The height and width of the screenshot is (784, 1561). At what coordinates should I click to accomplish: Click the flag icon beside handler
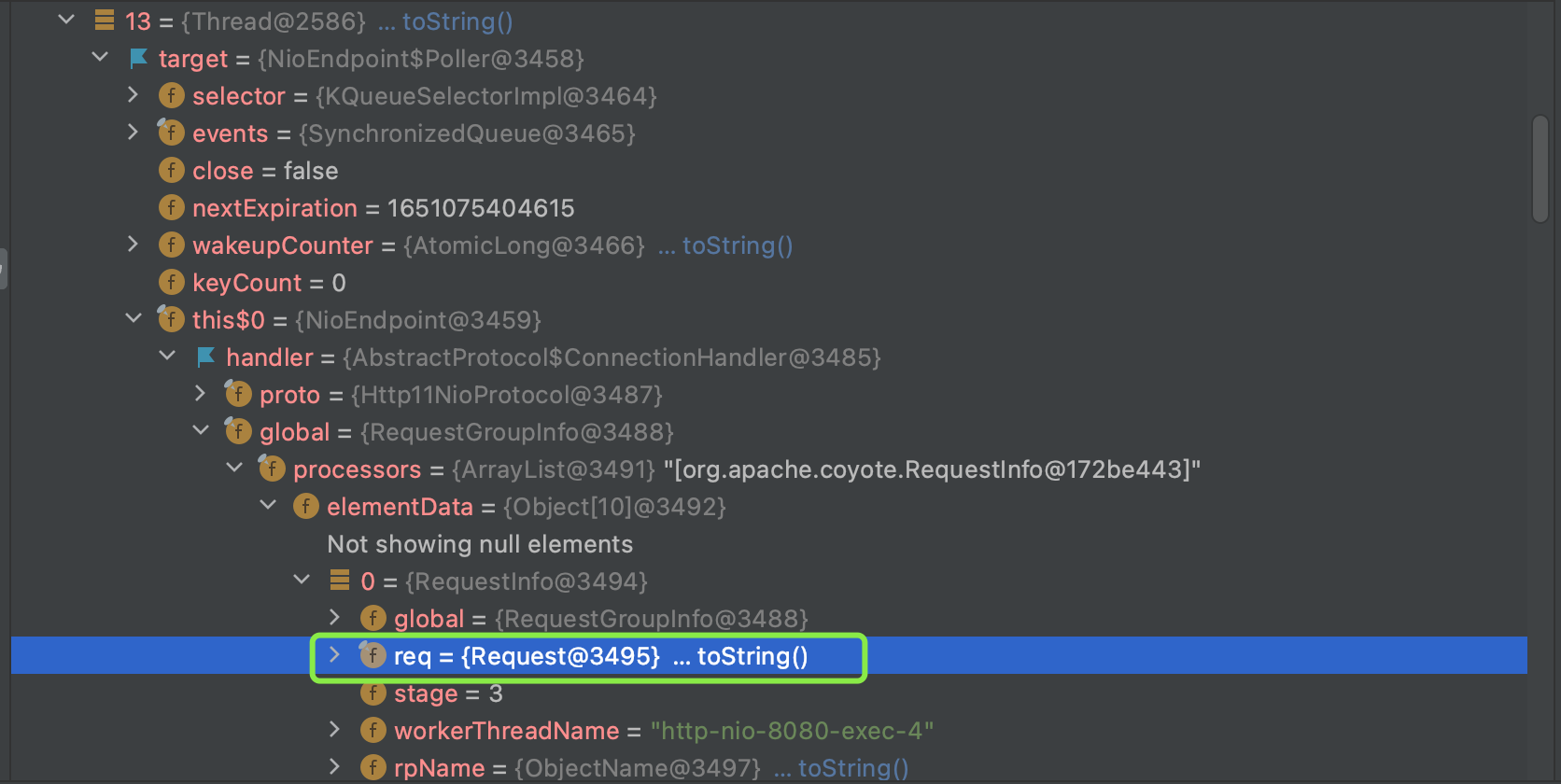coord(205,357)
